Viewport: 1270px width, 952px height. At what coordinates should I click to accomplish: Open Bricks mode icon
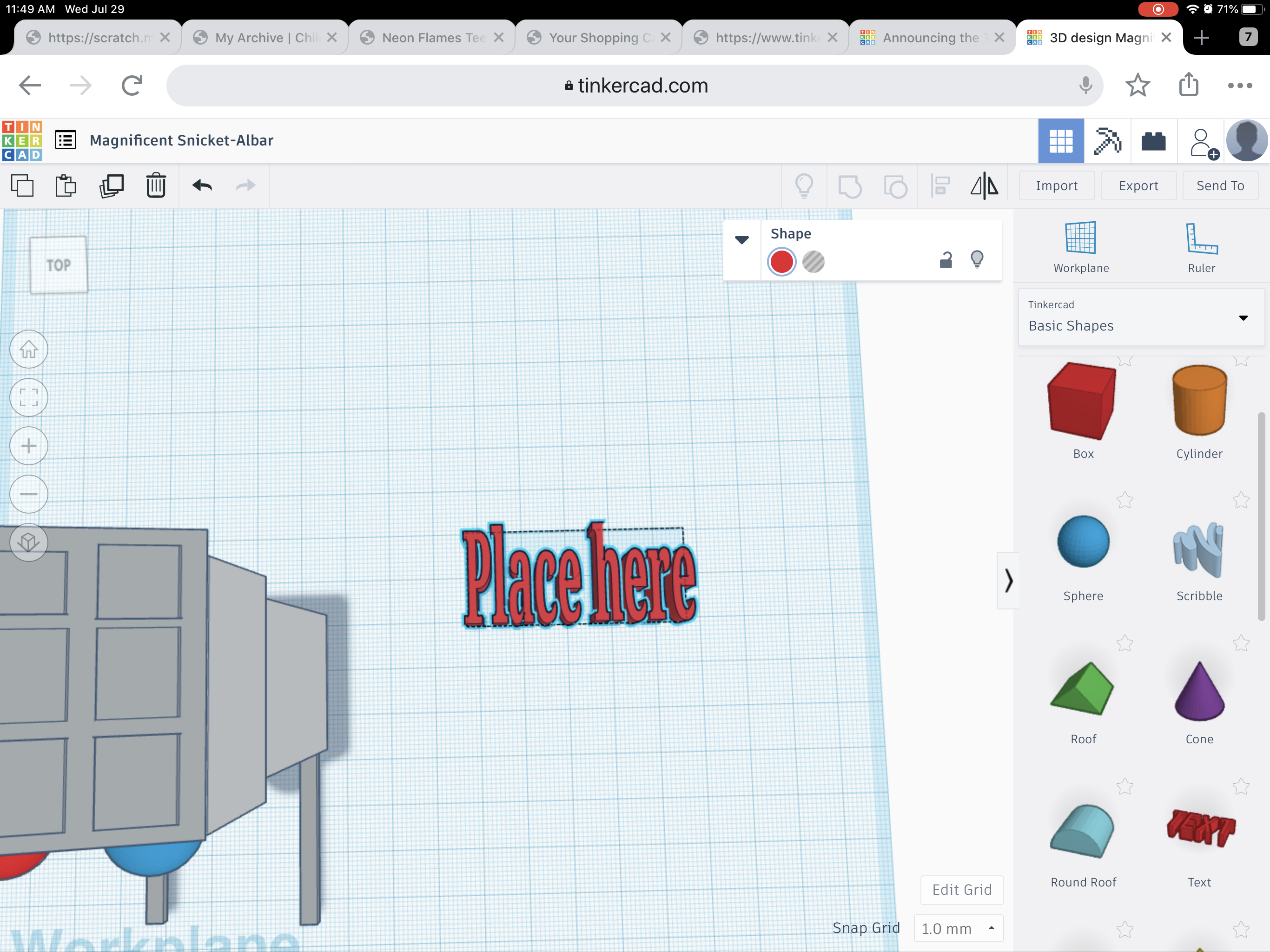point(1153,141)
